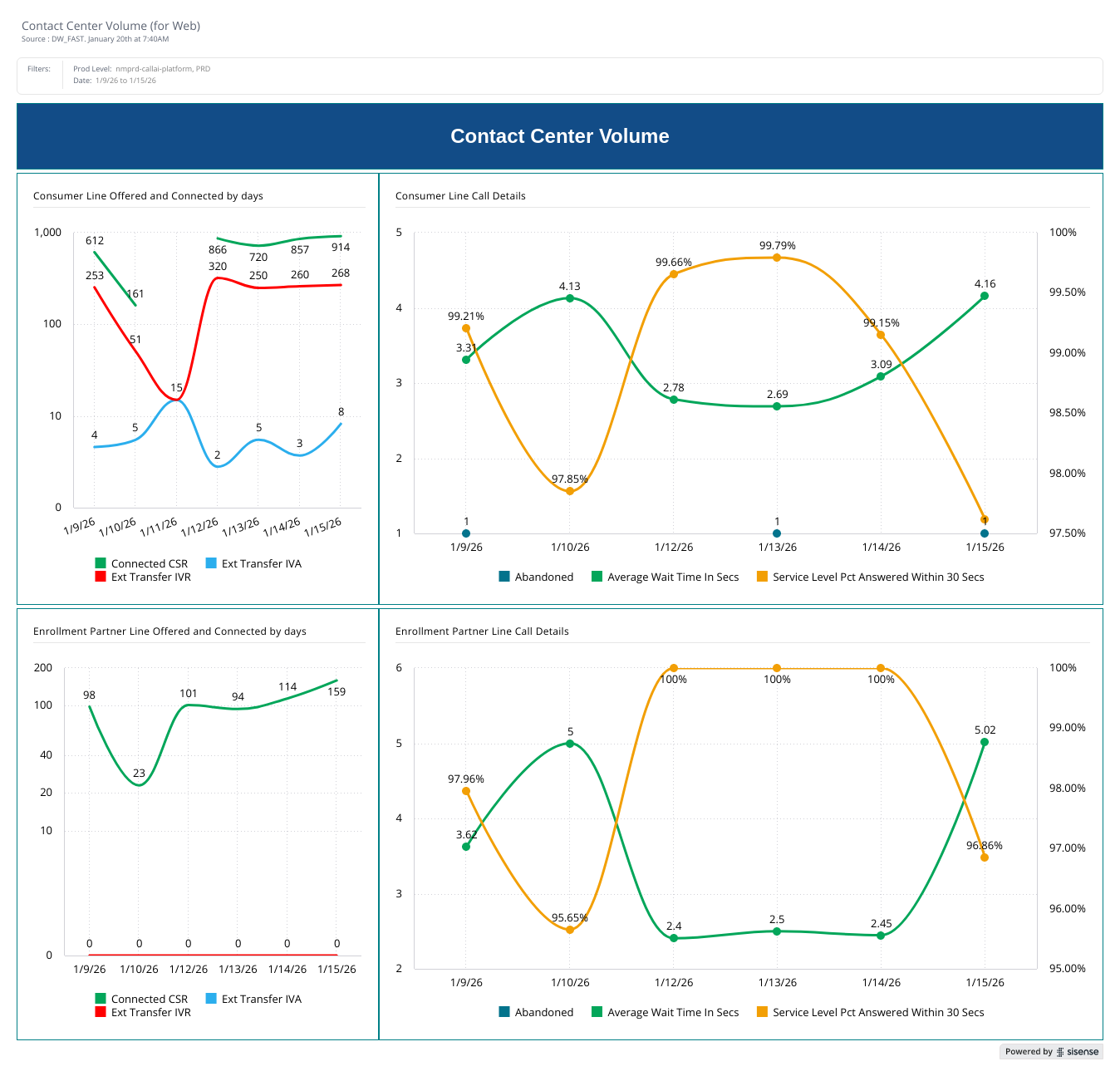This screenshot has width=1120, height=1076.
Task: Click the Abandoned color swatch in Consumer Line Call Details legend
Action: tap(504, 577)
